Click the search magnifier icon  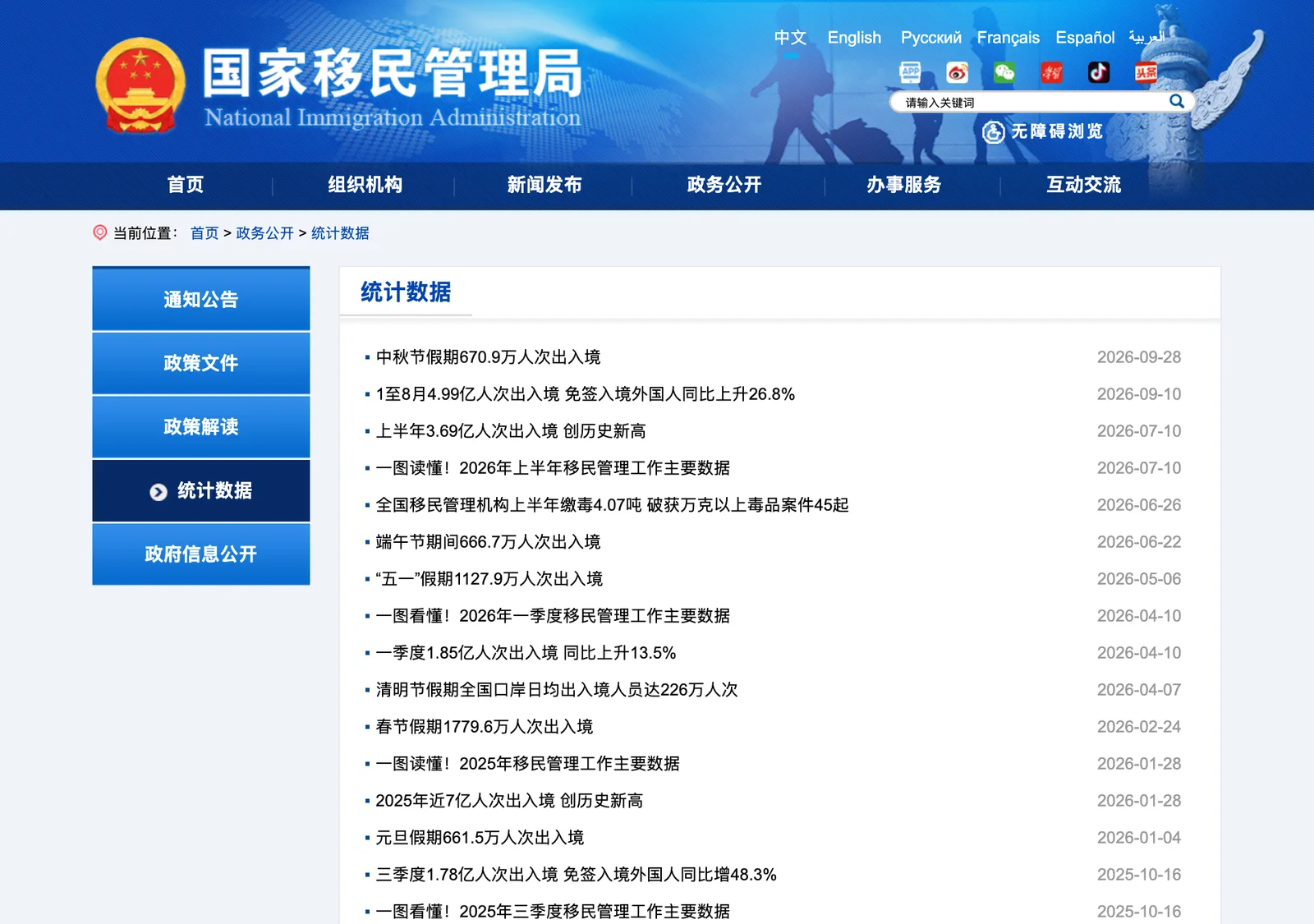click(1176, 101)
